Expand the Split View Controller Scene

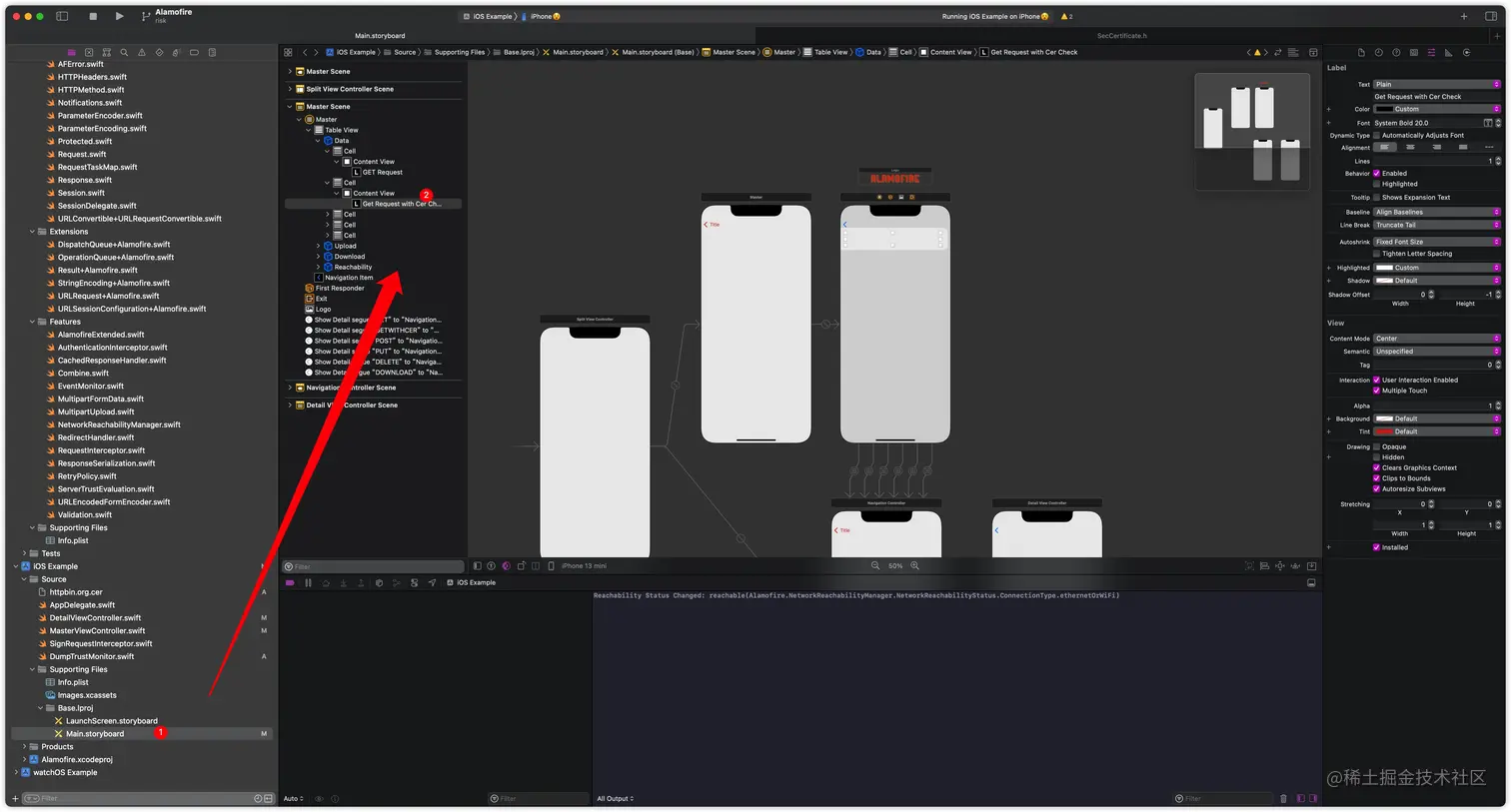(290, 89)
